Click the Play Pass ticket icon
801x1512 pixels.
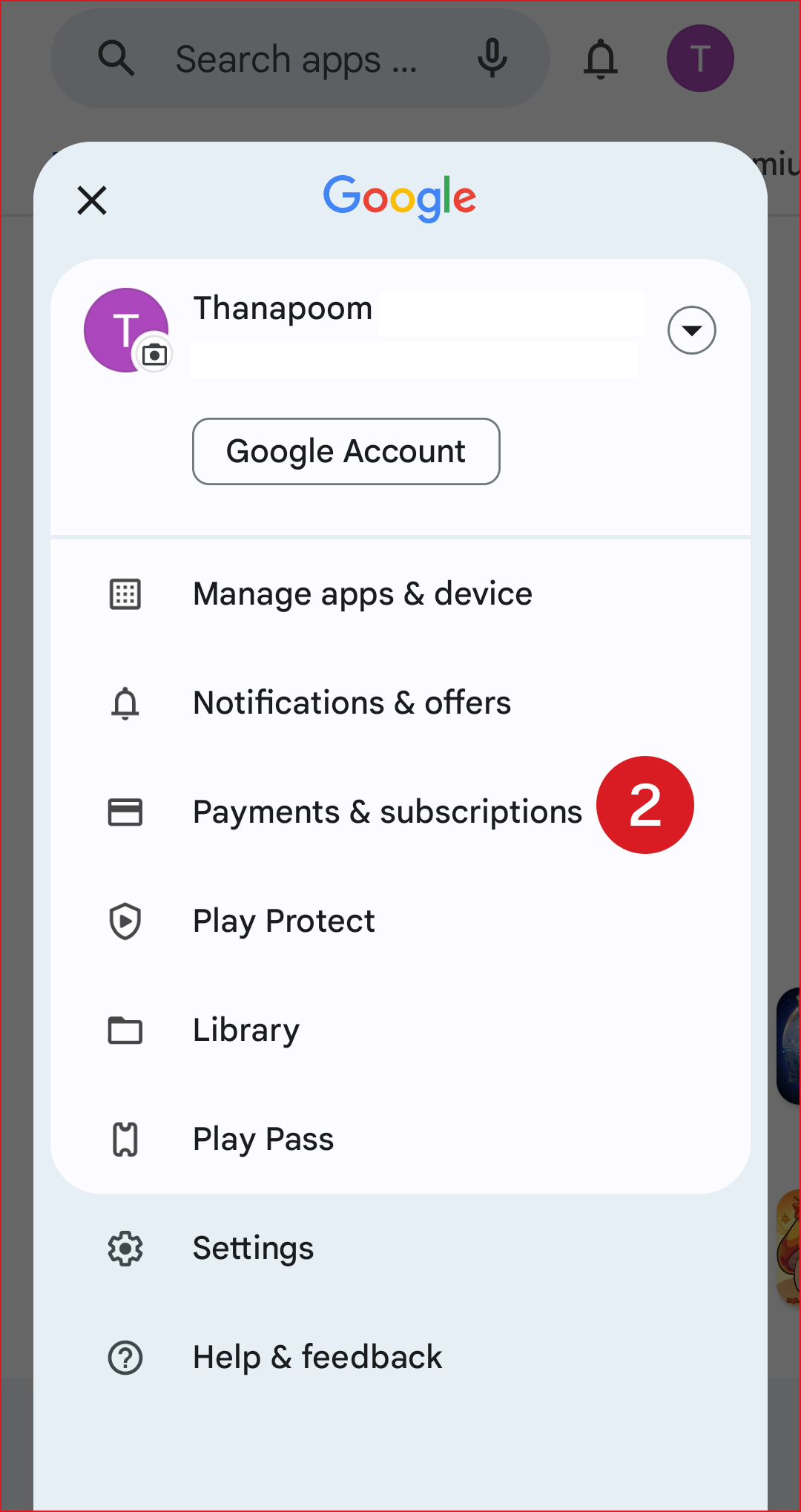(x=125, y=1139)
